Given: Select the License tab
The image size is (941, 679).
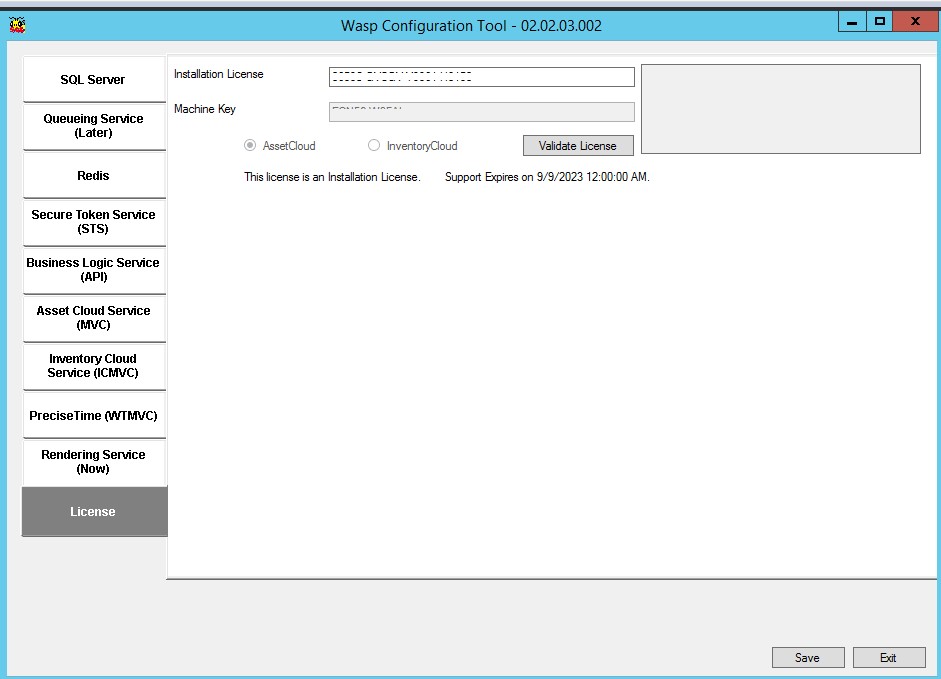Looking at the screenshot, I should 93,512.
